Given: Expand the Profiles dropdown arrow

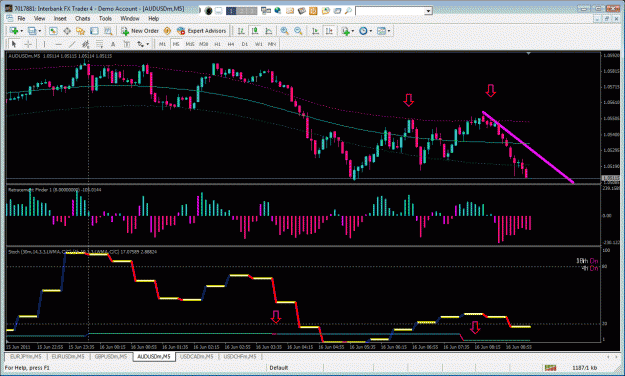Looking at the screenshot, I should 39,31.
